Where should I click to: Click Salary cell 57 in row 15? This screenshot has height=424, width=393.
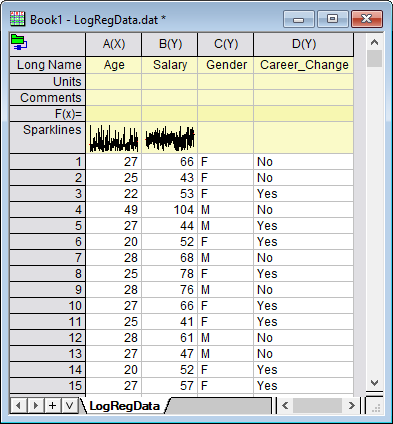(x=170, y=386)
